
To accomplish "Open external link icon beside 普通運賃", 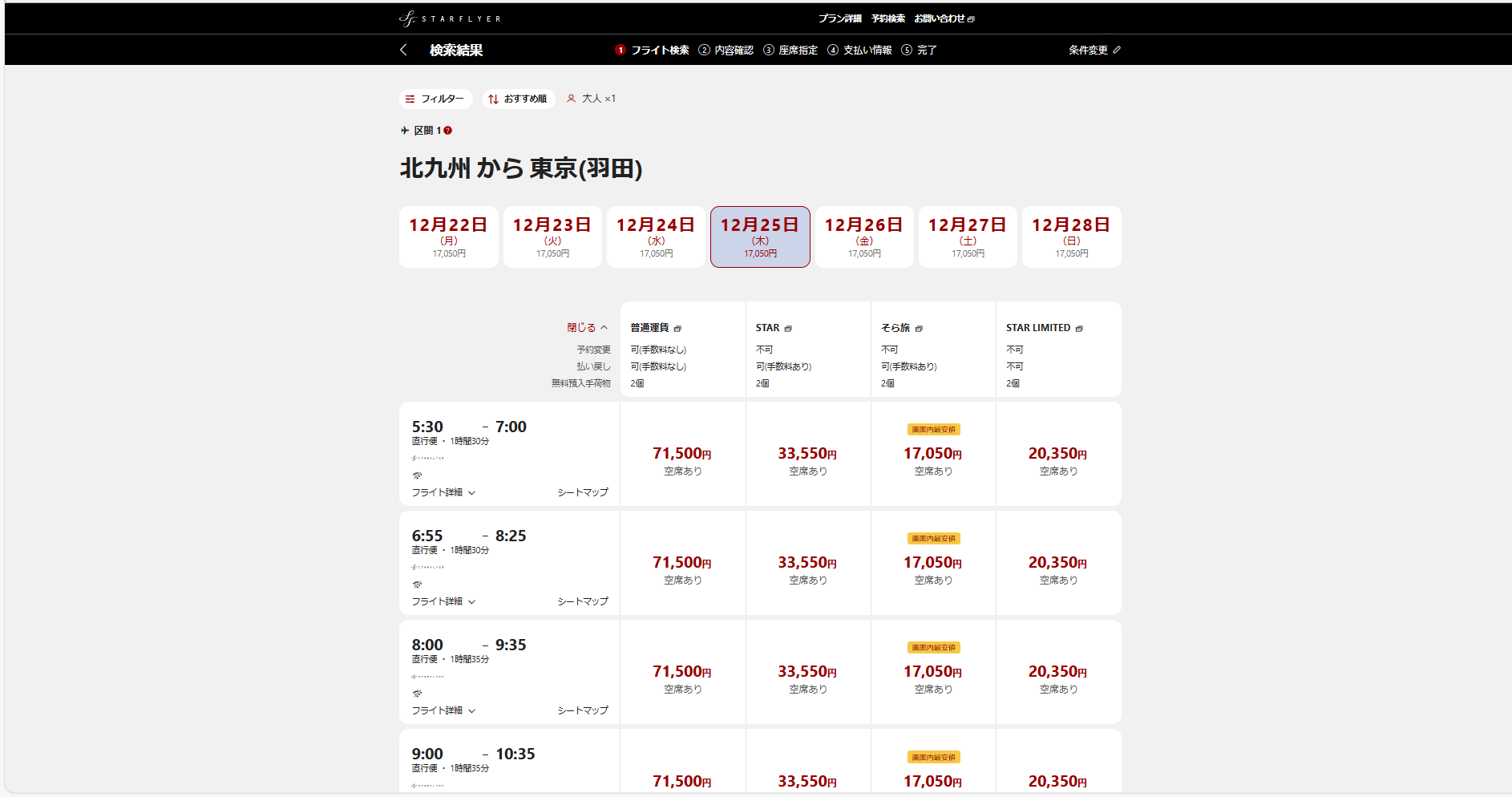I will pyautogui.click(x=677, y=329).
